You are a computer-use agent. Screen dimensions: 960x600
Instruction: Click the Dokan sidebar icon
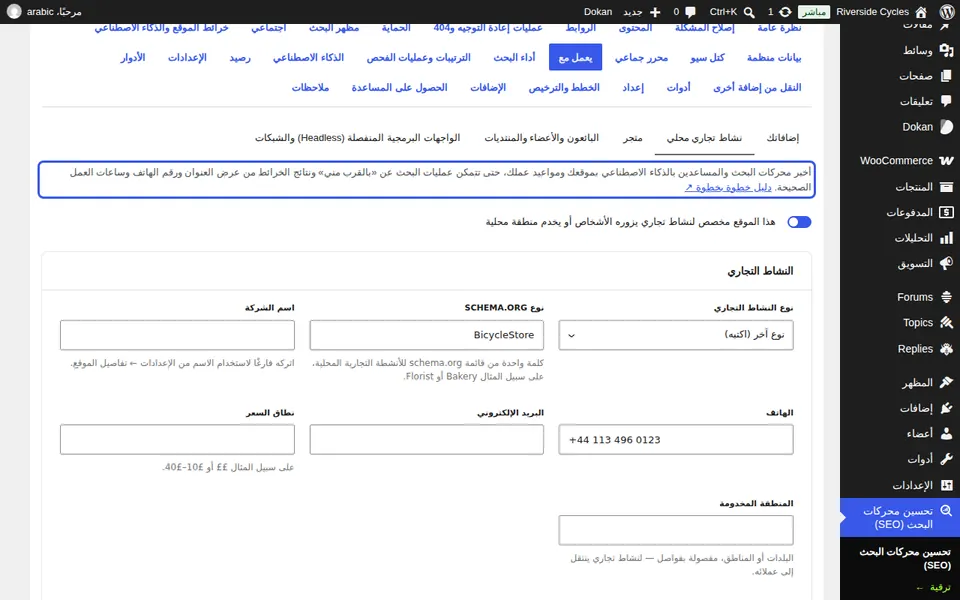[946, 127]
